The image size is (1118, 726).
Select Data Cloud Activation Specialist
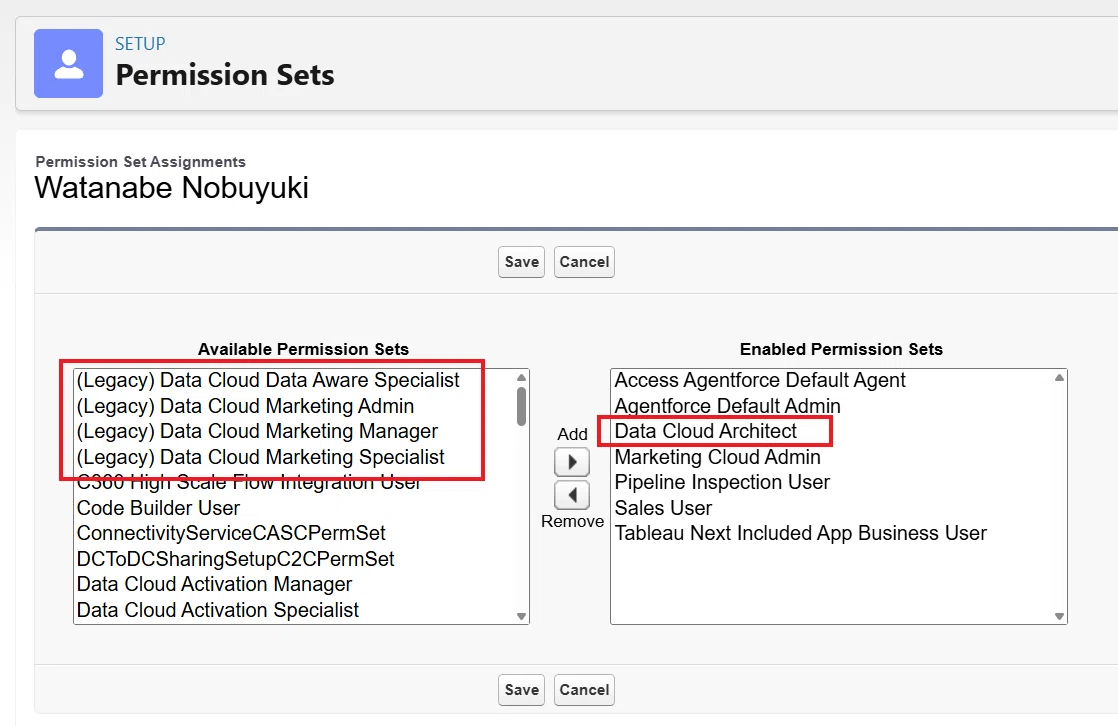click(217, 610)
